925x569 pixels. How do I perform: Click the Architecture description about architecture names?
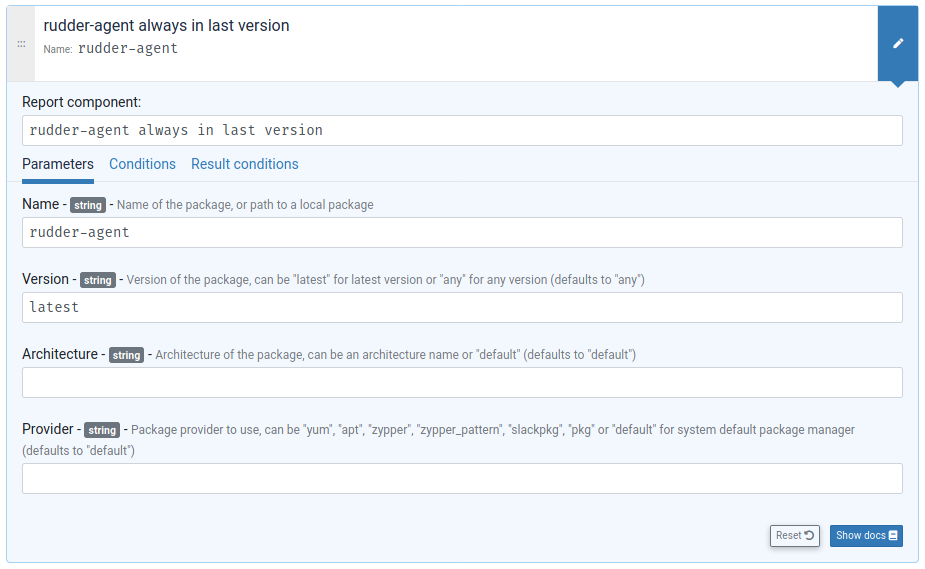[395, 354]
